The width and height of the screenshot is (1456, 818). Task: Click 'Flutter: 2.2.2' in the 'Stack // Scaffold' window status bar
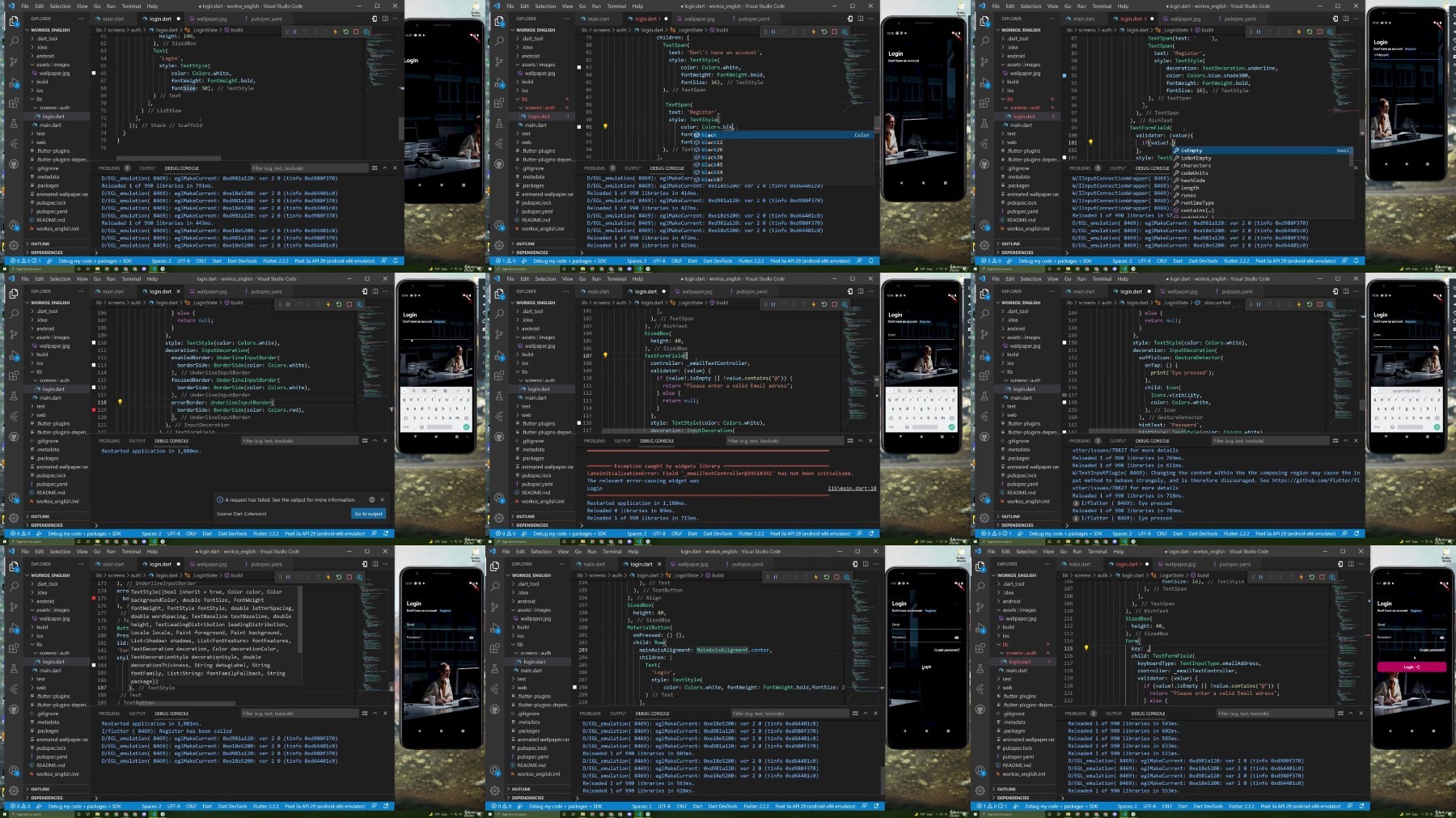click(275, 261)
